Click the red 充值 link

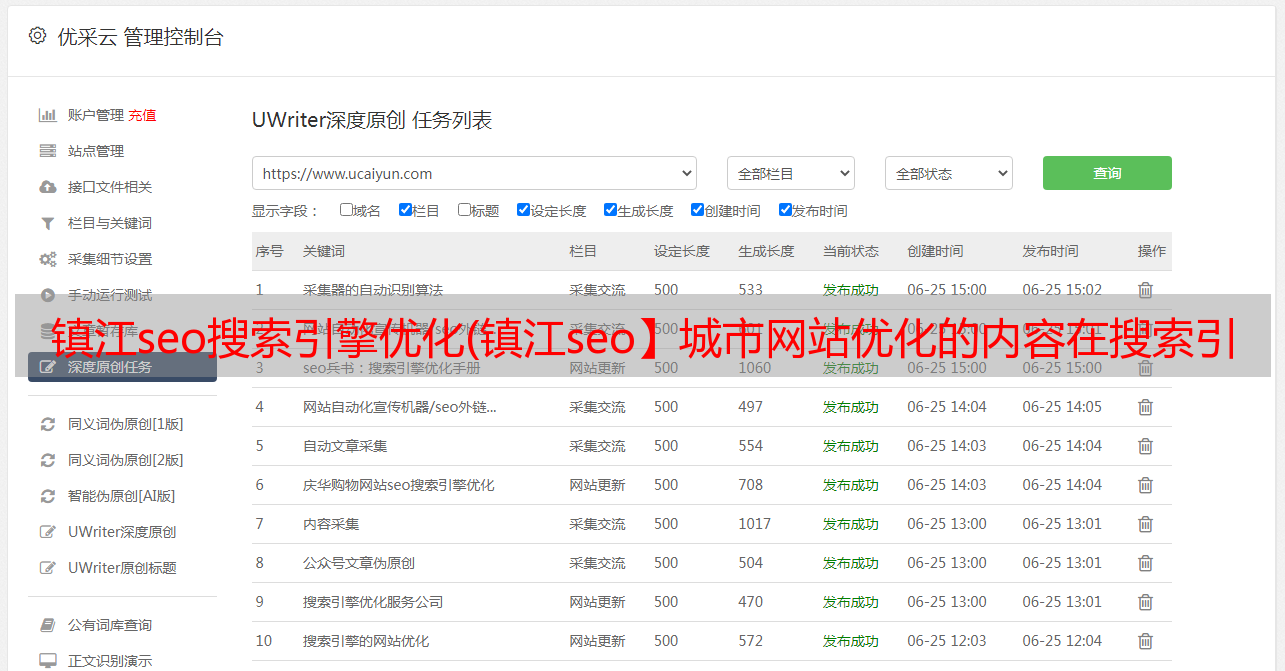(142, 115)
